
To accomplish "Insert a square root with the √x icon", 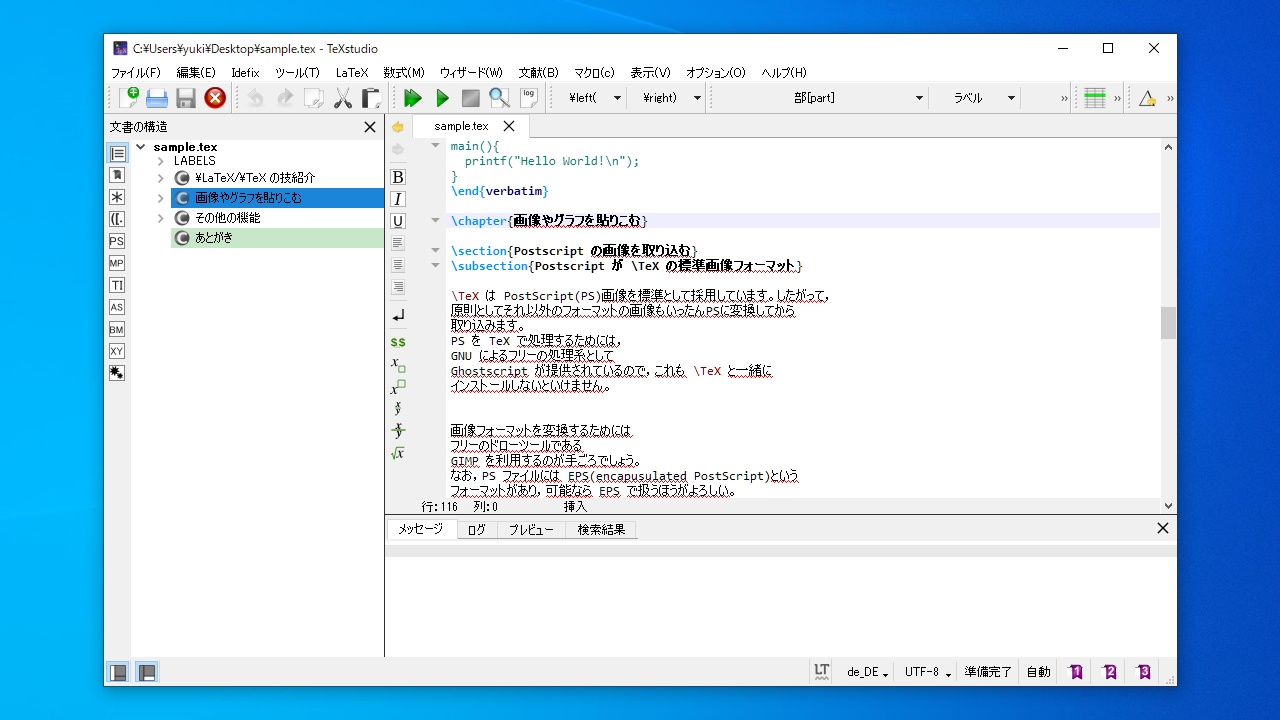I will coord(398,453).
